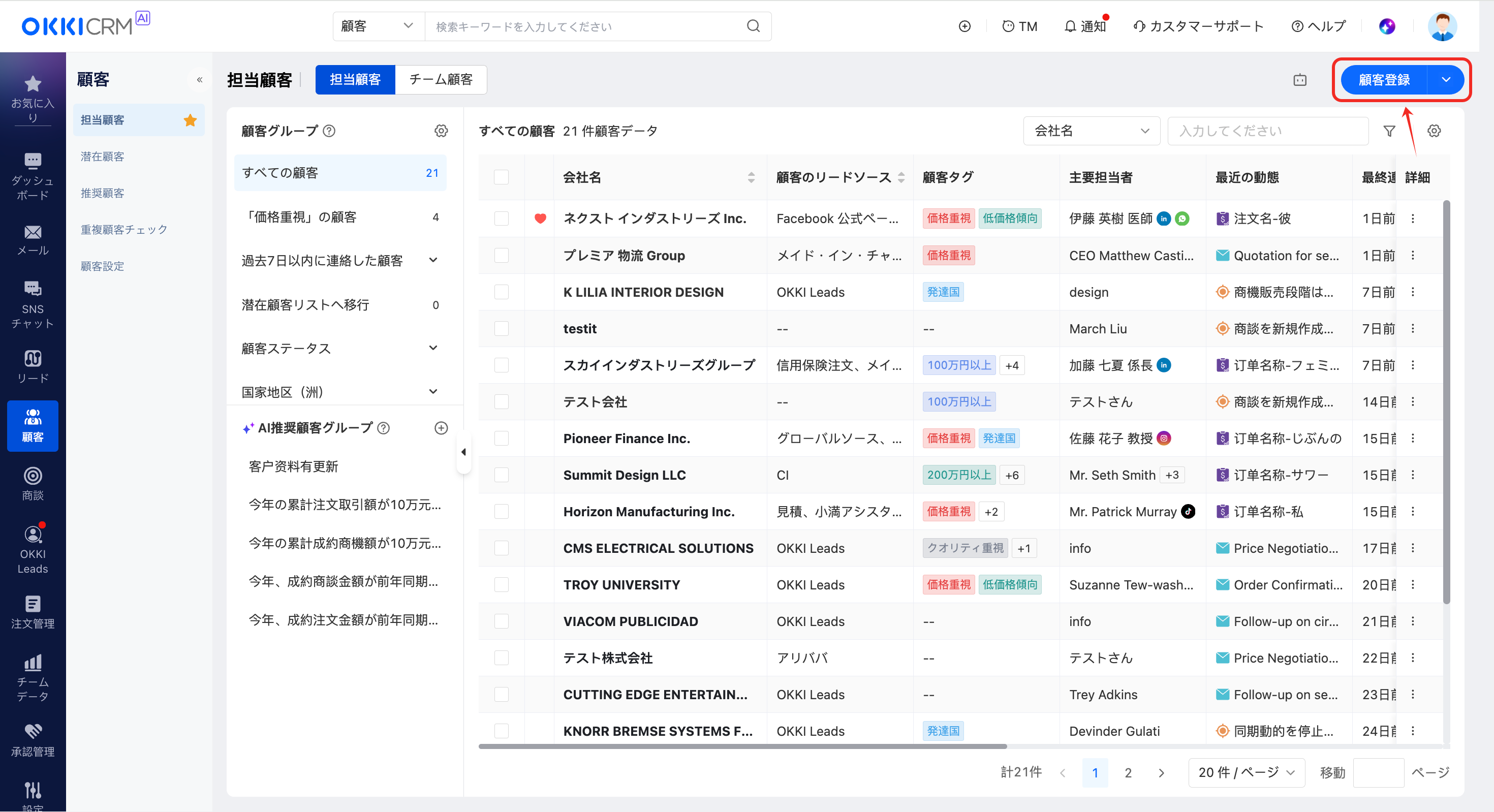Viewport: 1494px width, 812px height.
Task: Open the TM messenger icon
Action: tap(1019, 26)
